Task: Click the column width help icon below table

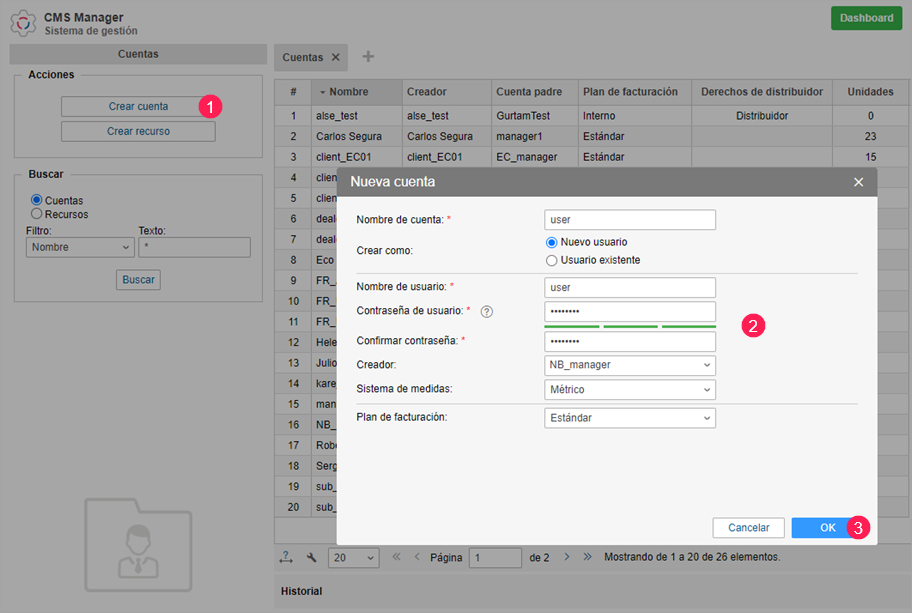Action: pos(285,557)
